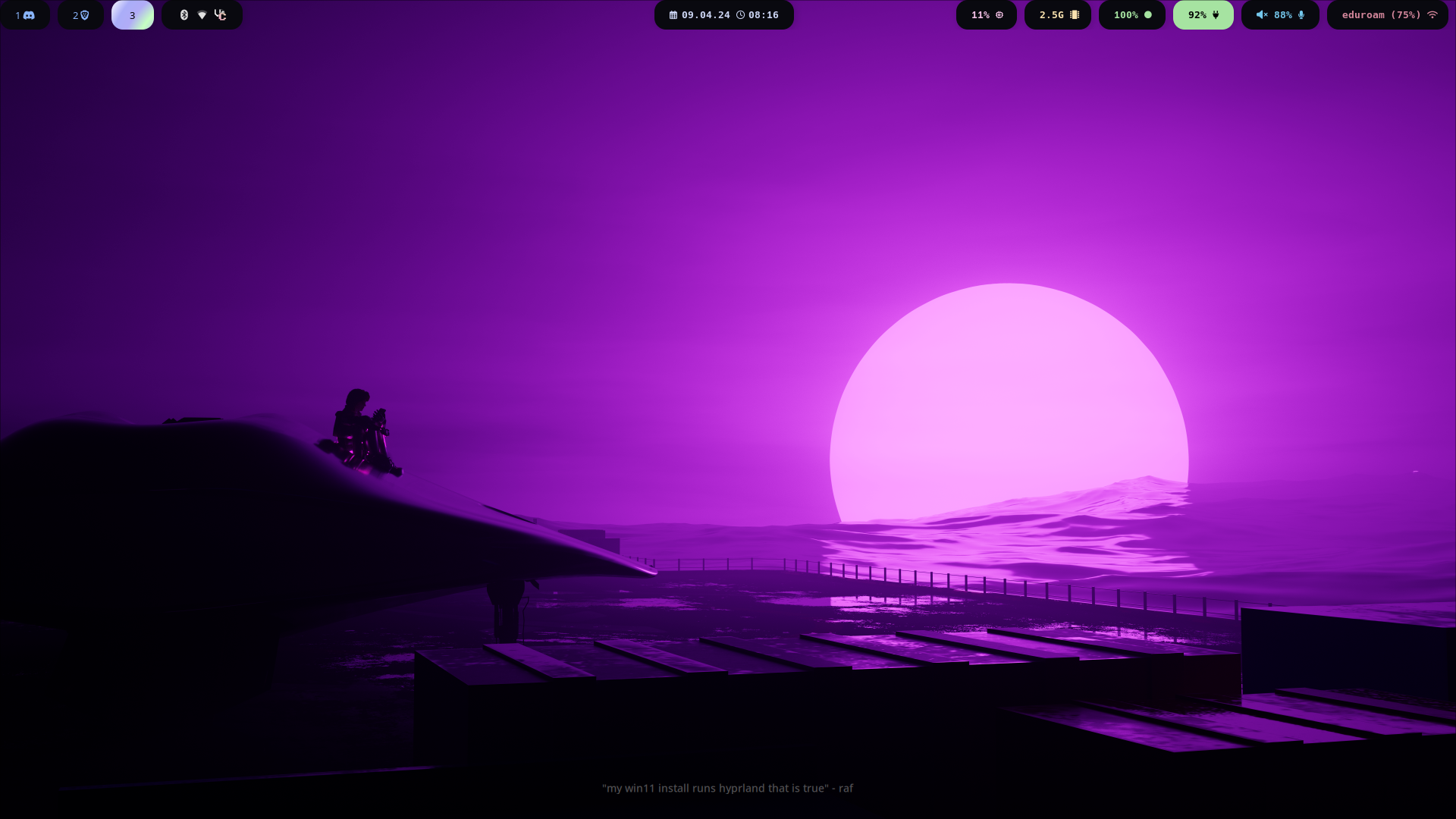The image size is (1456, 819).
Task: Click the Wi-Fi signal icon
Action: 1432,15
